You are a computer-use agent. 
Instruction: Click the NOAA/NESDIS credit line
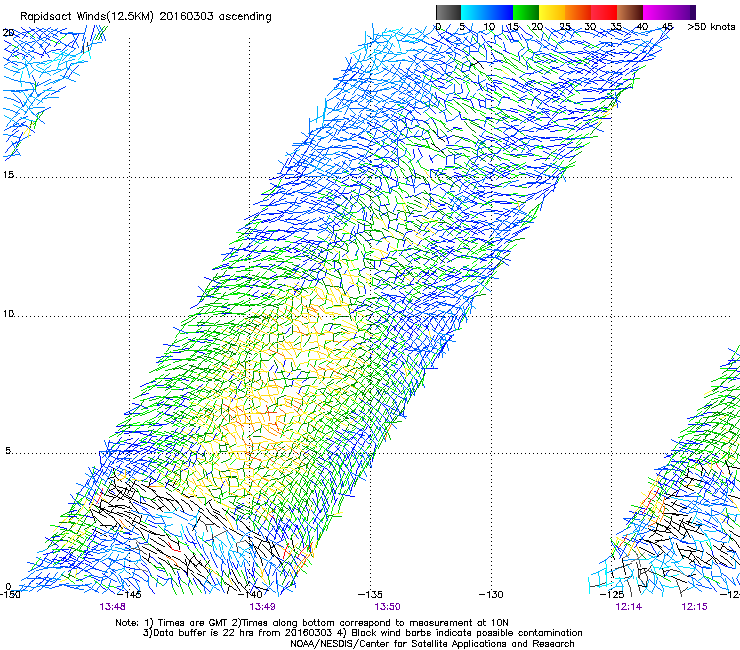pyautogui.click(x=432, y=644)
